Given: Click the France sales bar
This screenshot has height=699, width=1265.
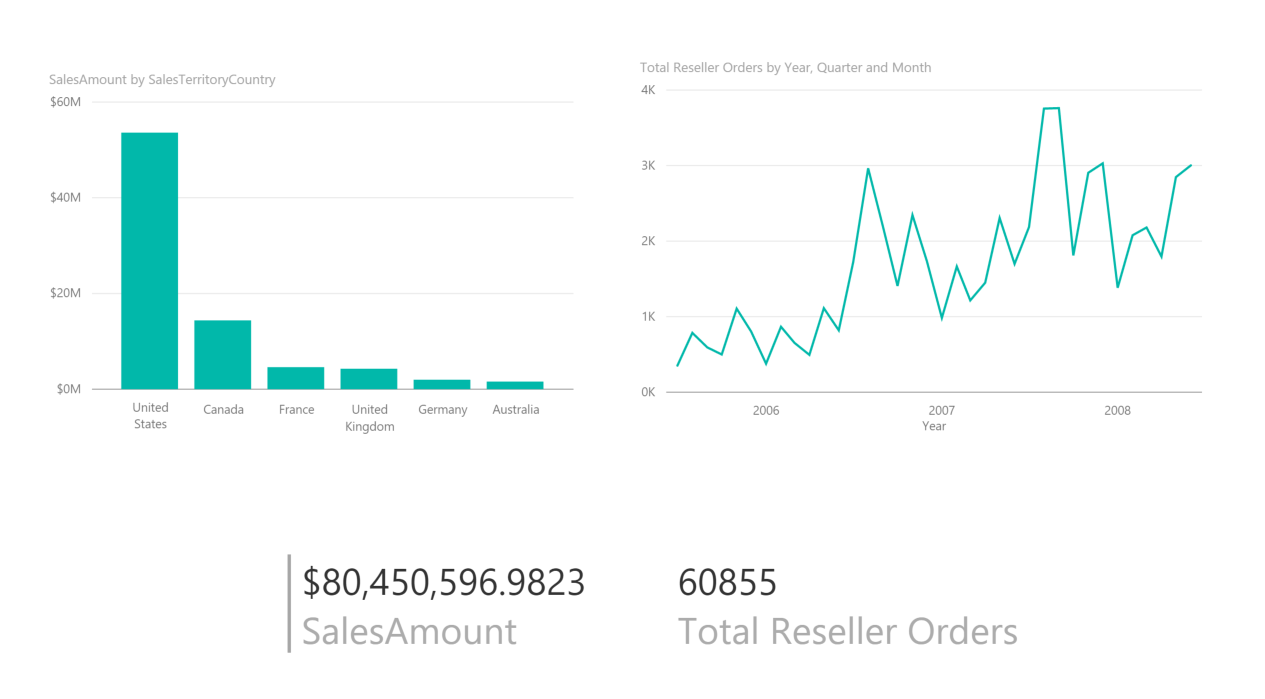Looking at the screenshot, I should [295, 378].
